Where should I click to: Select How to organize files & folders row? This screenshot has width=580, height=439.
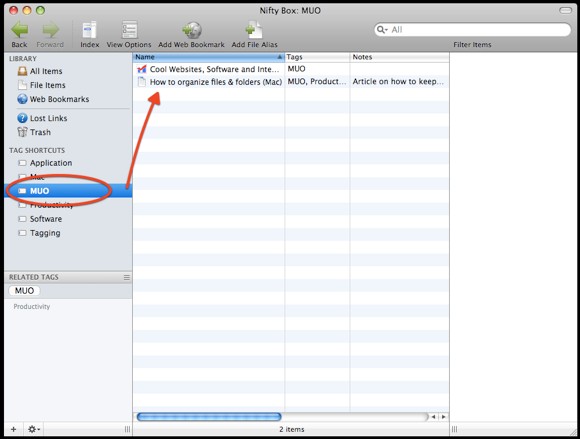pos(291,82)
